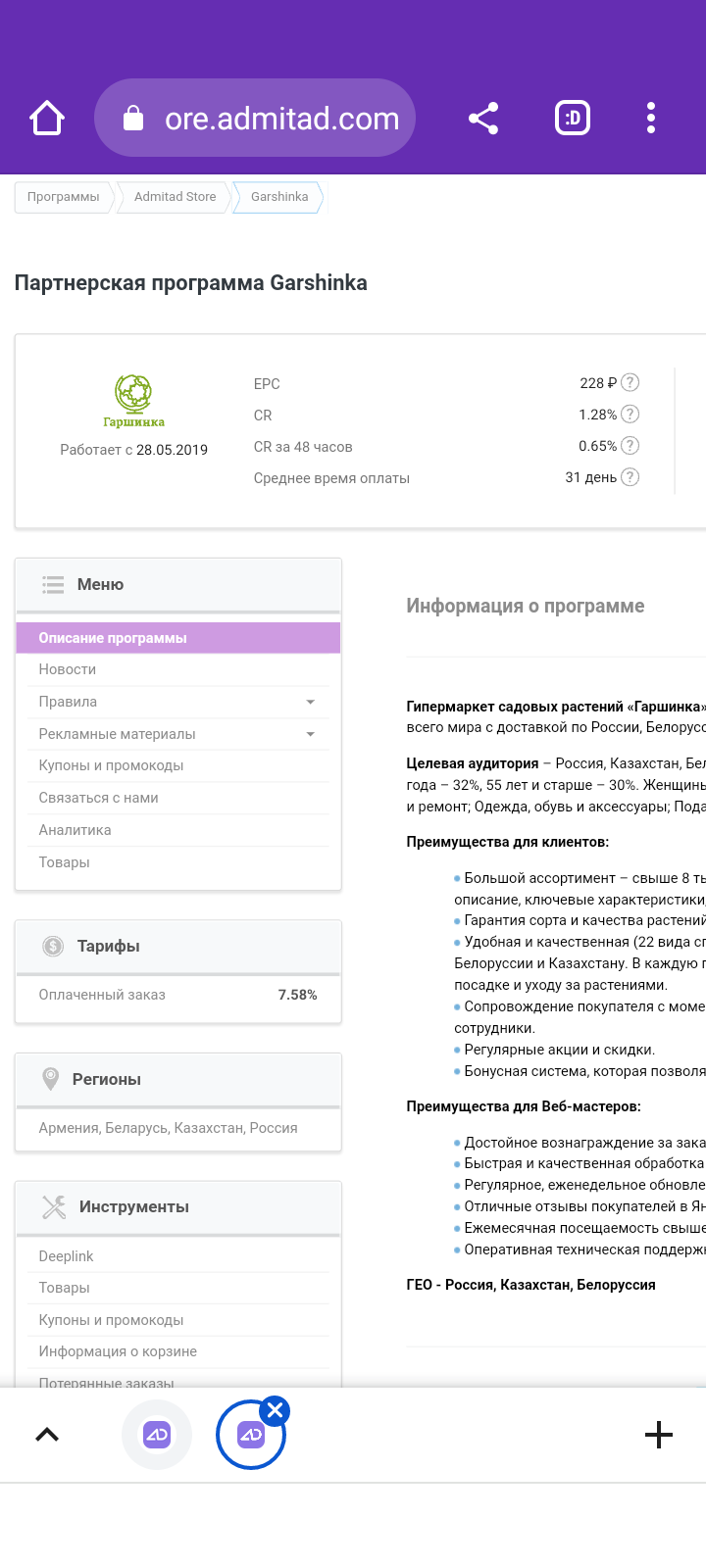Tap help icon for CR за 48 часов

pyautogui.click(x=630, y=446)
